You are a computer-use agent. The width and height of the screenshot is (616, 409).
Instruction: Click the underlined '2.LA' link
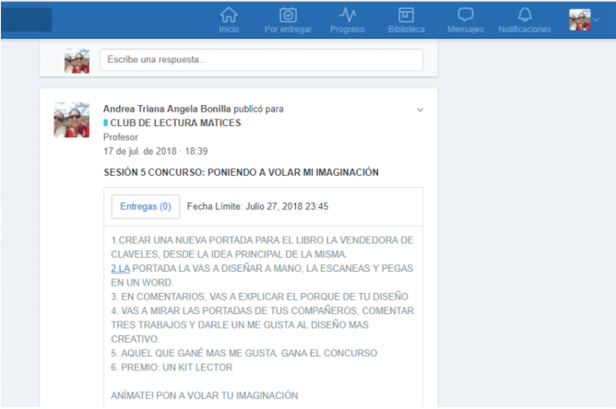(120, 268)
